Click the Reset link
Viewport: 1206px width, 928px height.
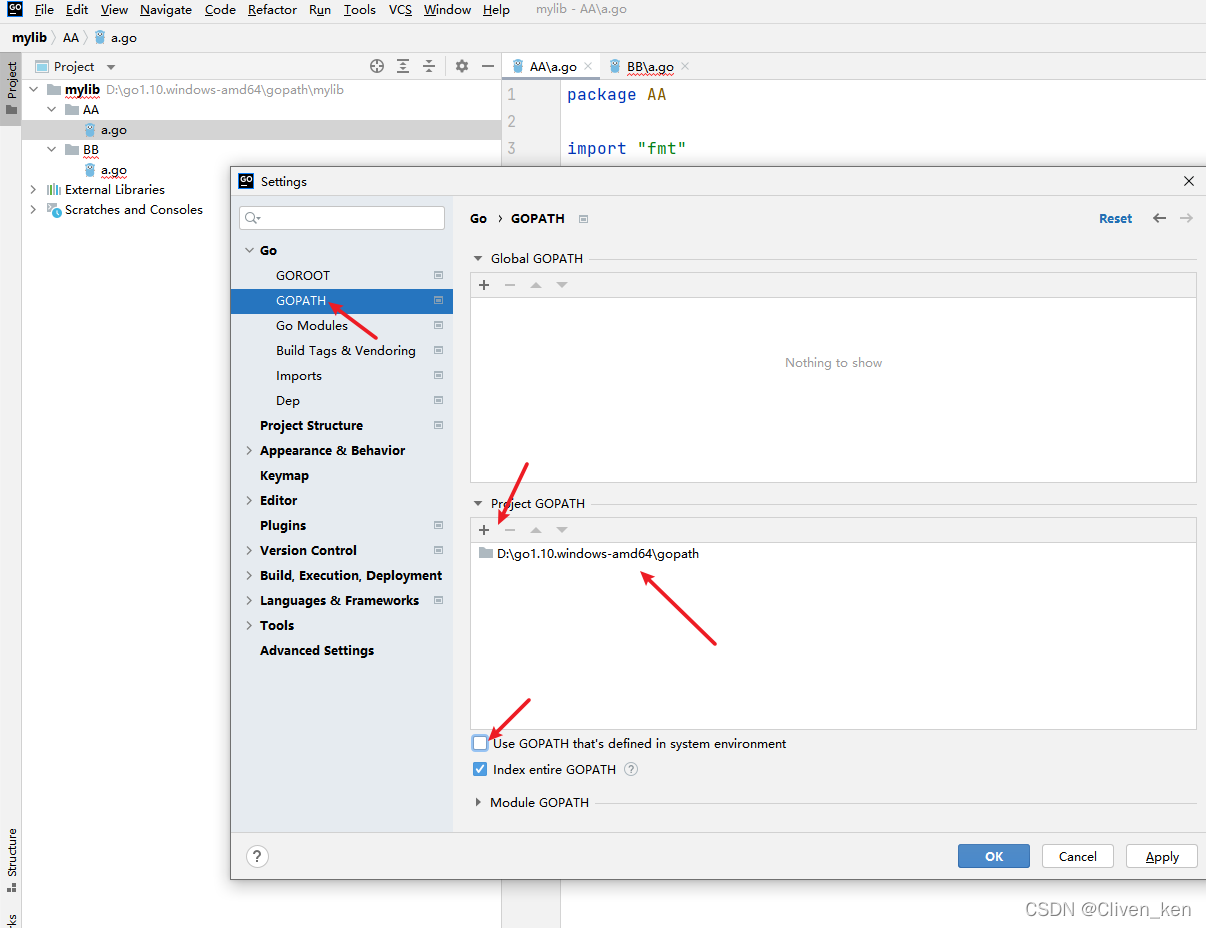[1115, 218]
